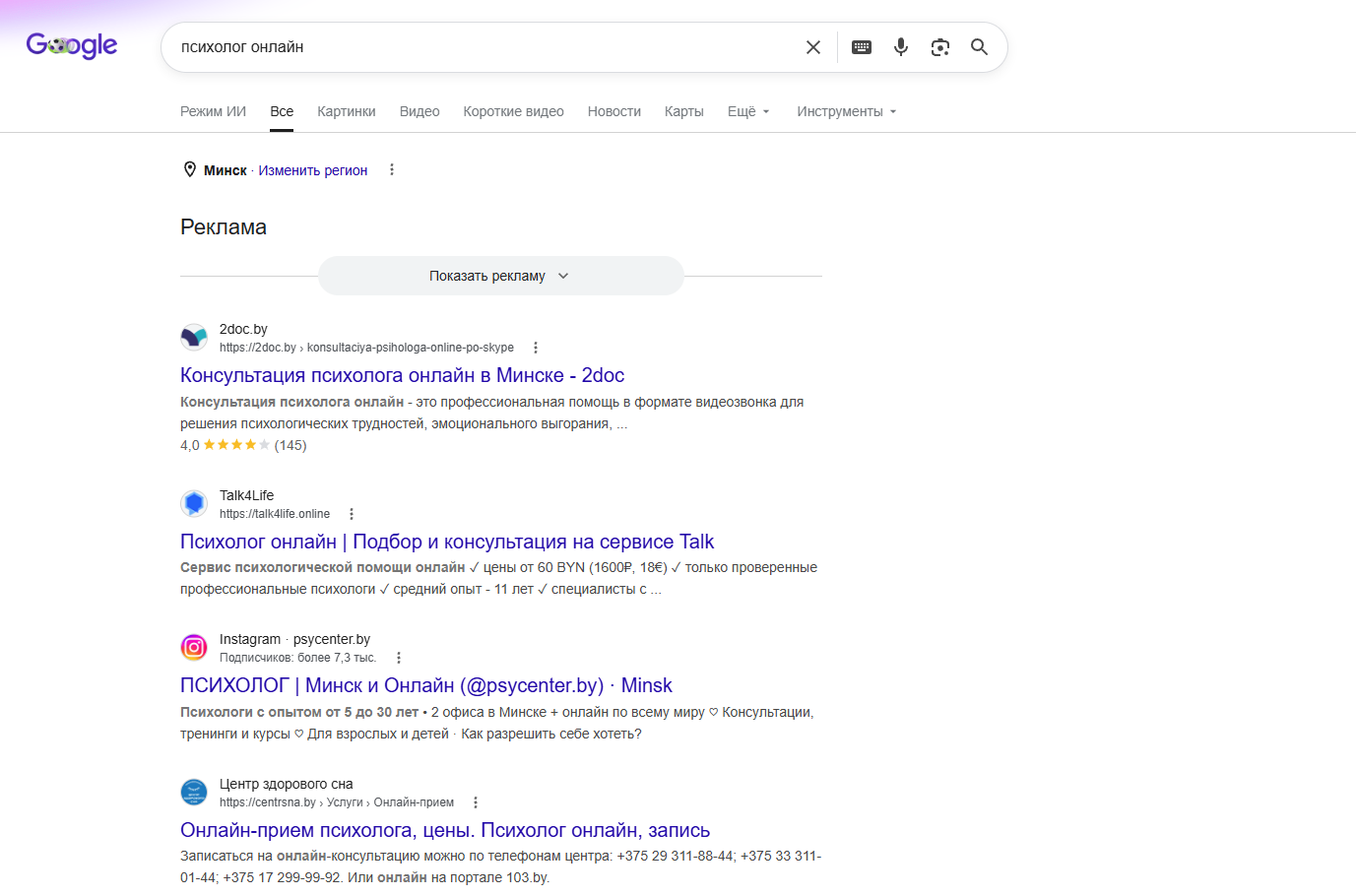Click the 2doc.by URL breadcrumb

pos(366,348)
